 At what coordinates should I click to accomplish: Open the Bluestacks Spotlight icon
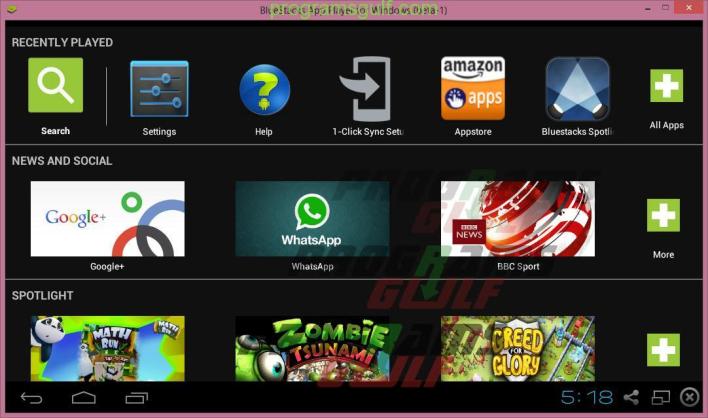[x=578, y=88]
